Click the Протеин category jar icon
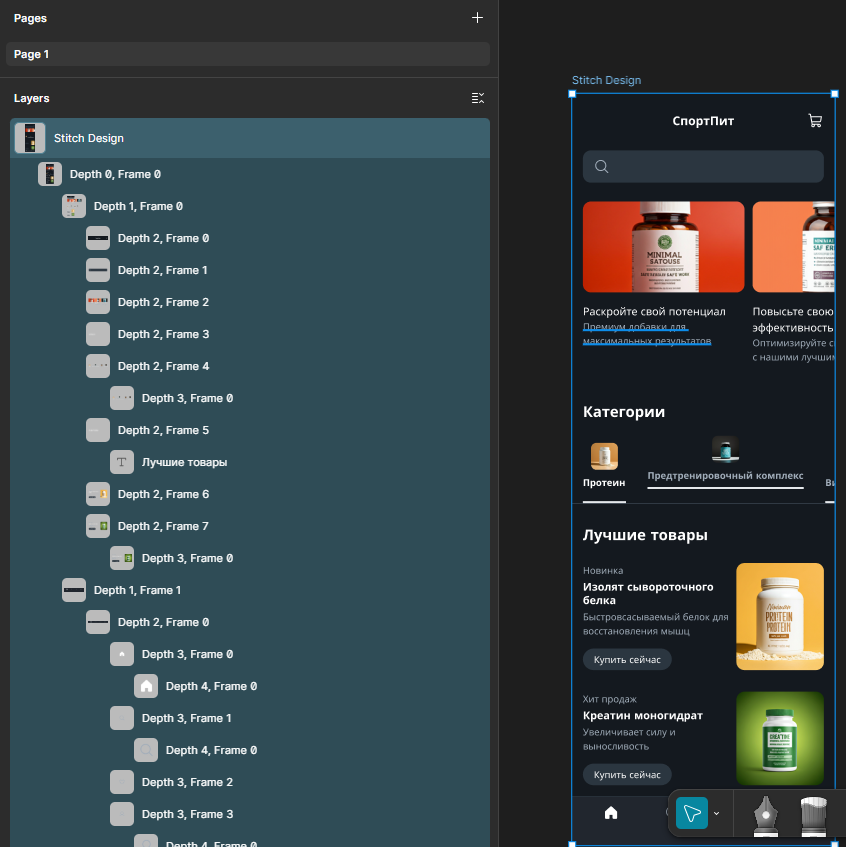This screenshot has width=846, height=847. (x=604, y=456)
